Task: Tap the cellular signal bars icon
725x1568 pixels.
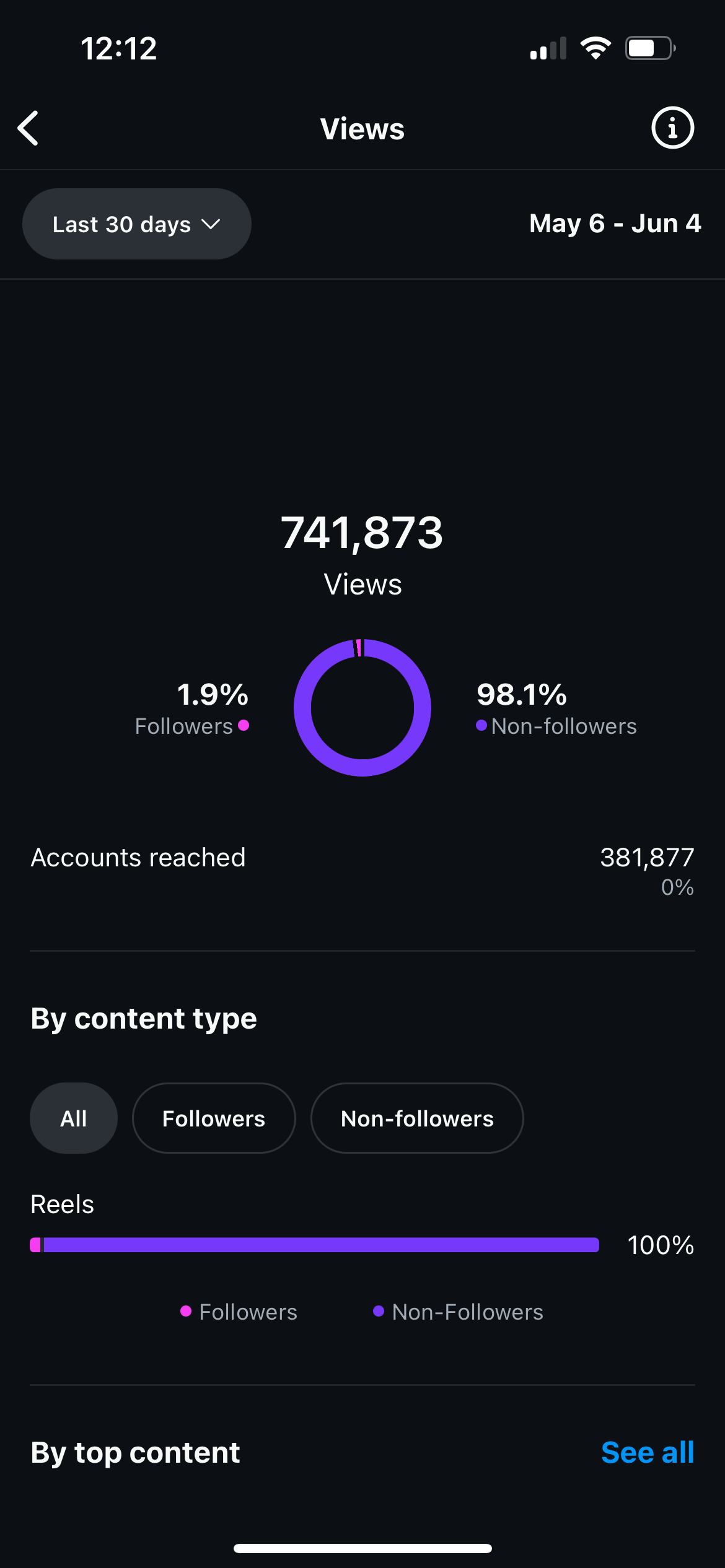Action: pos(548,48)
